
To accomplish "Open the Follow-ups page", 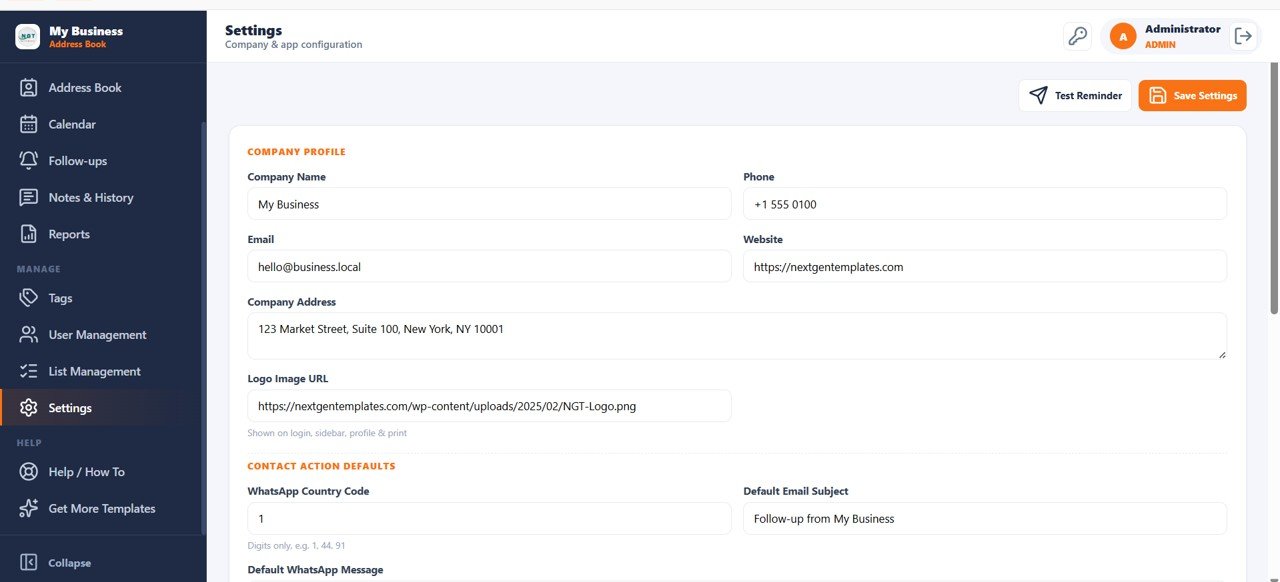I will click(101, 161).
